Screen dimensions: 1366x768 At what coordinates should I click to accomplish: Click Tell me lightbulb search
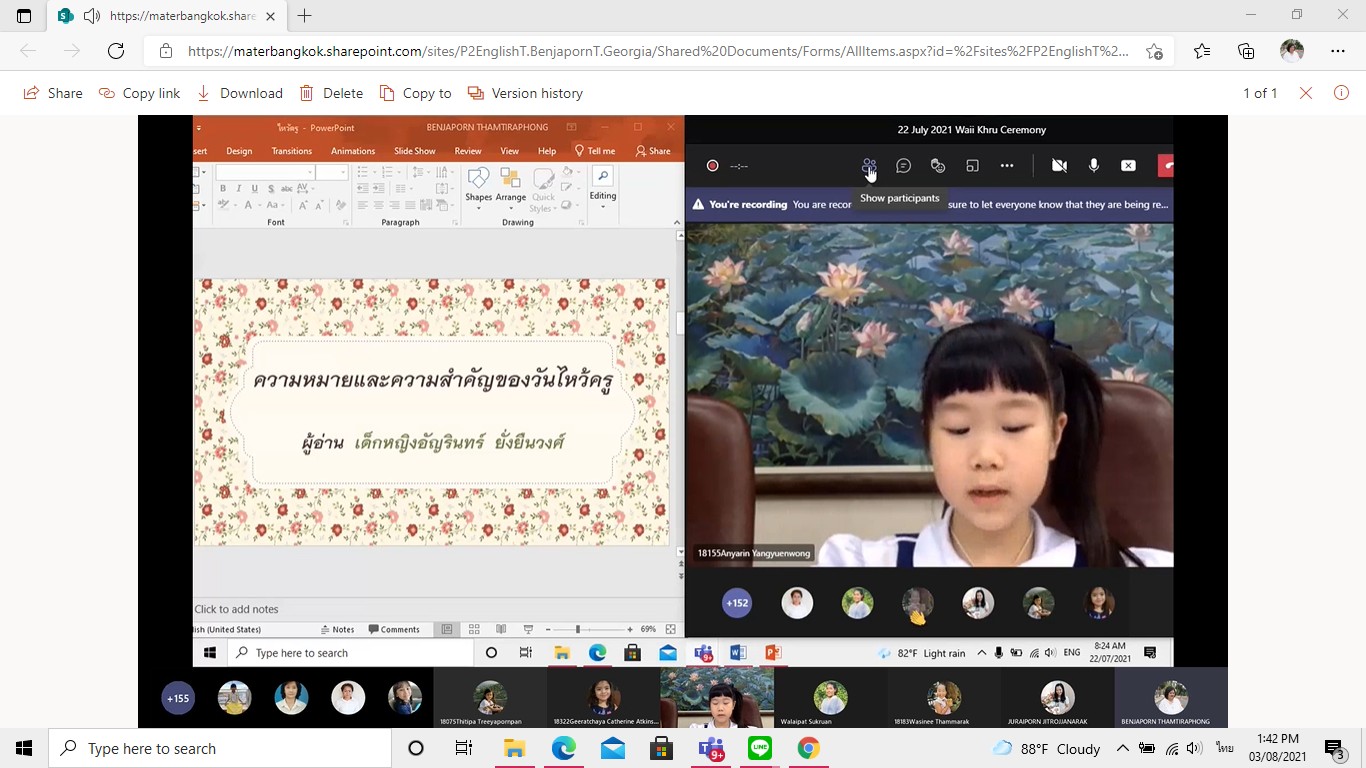coord(595,151)
